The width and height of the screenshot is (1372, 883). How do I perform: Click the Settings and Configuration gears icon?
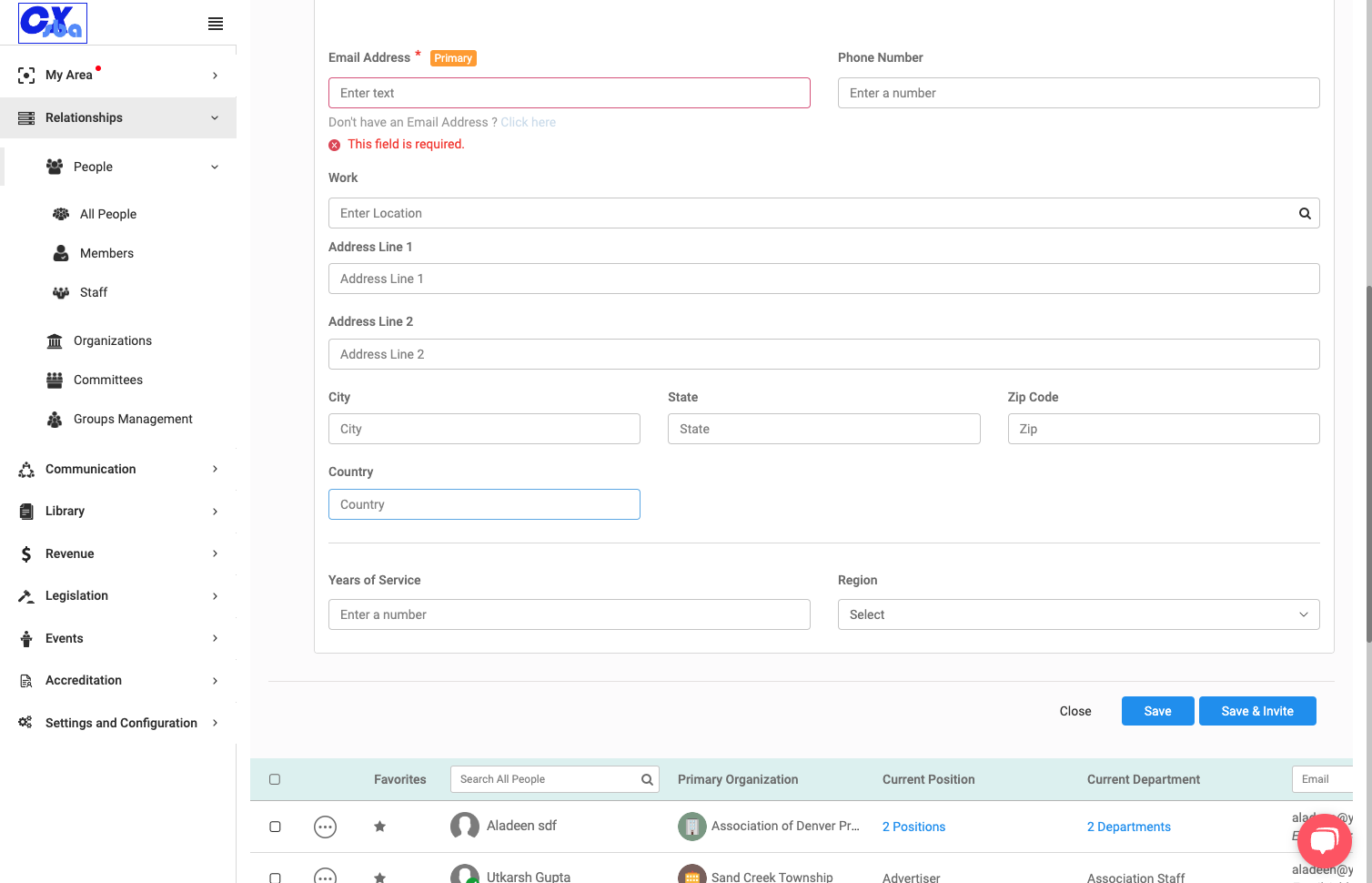pyautogui.click(x=25, y=723)
